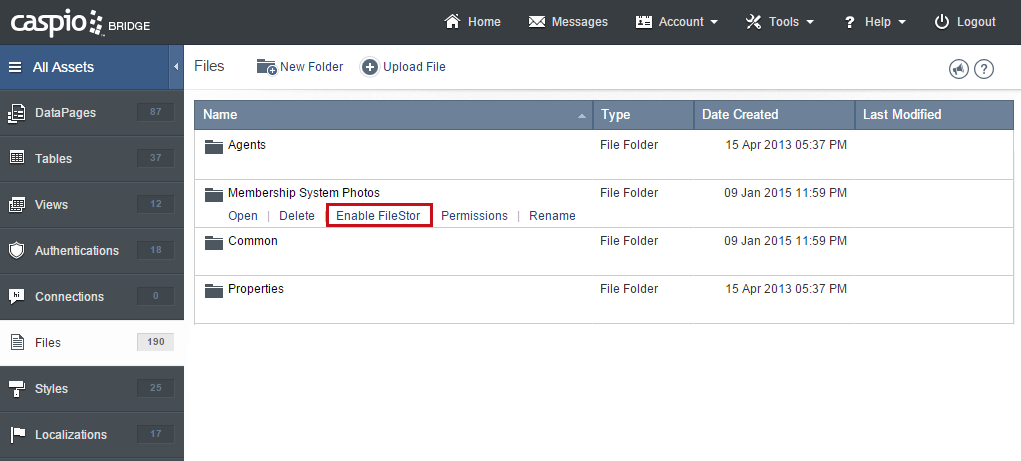Go to Home in top navigation
1021x461 pixels.
(472, 22)
